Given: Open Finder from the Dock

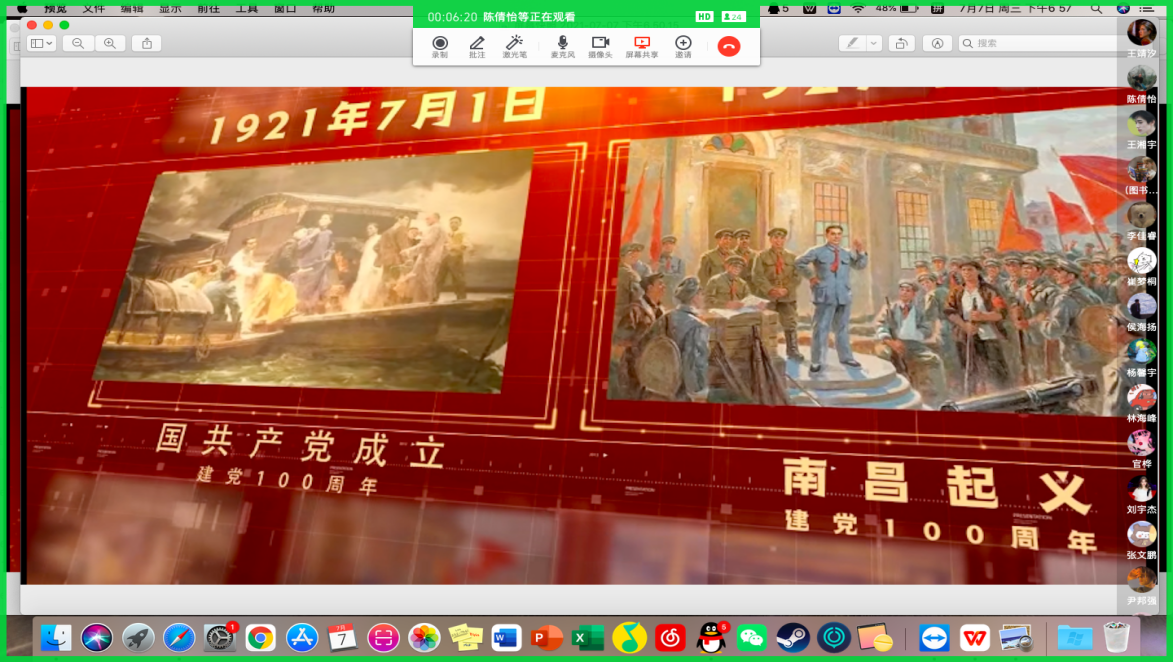Looking at the screenshot, I should (56, 637).
